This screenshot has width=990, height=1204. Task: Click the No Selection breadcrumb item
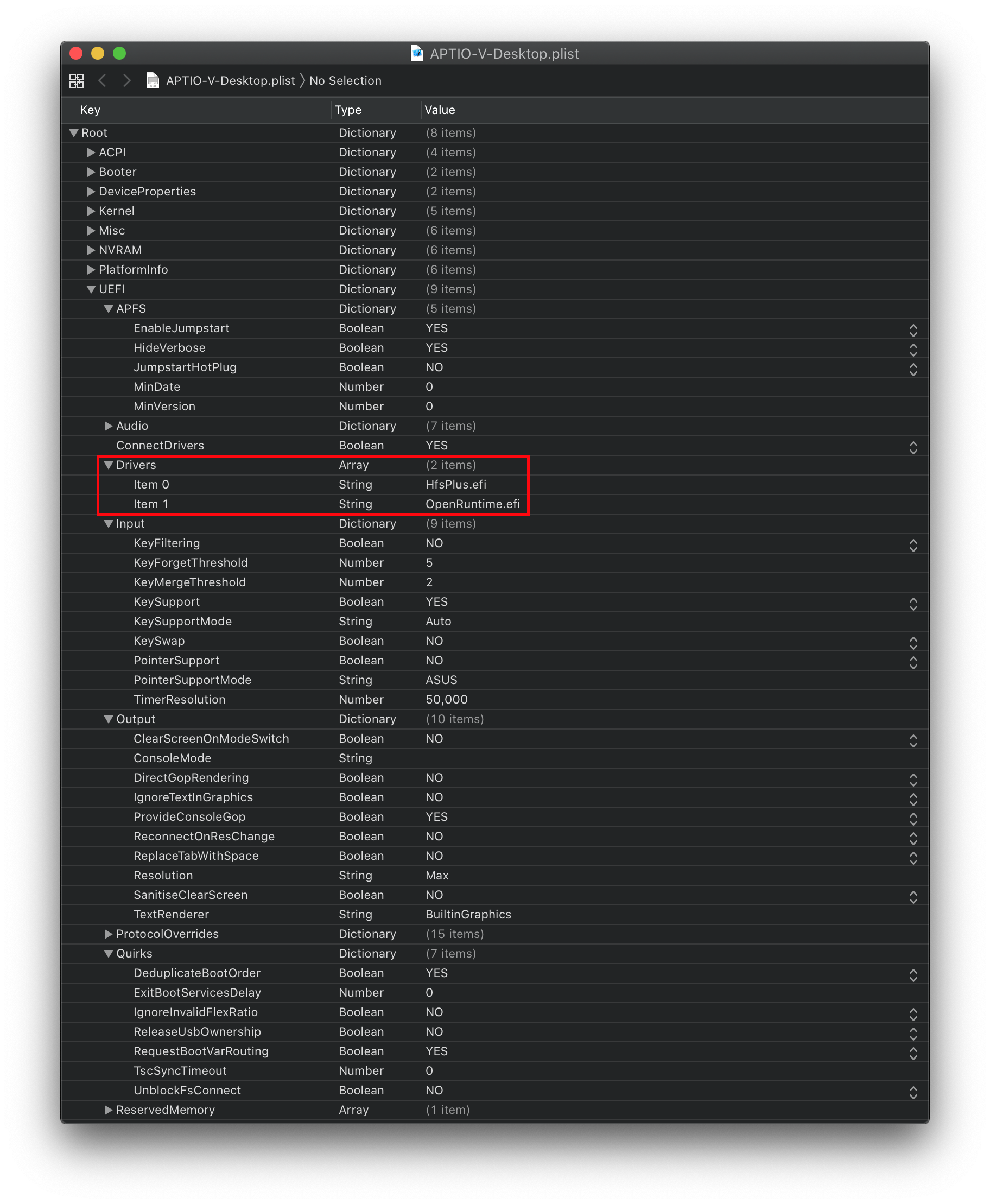[x=345, y=80]
